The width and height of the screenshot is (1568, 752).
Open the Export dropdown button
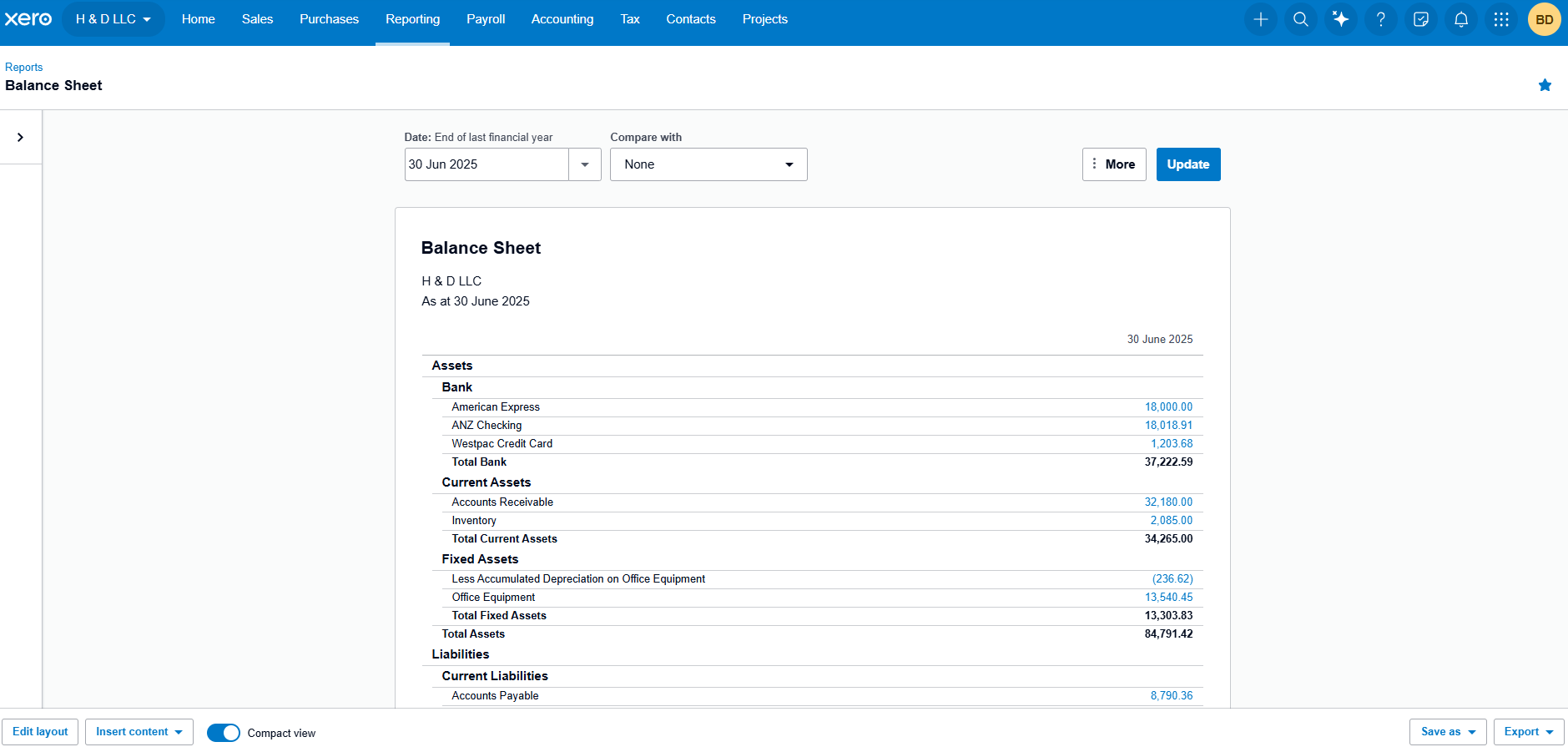click(x=1529, y=732)
